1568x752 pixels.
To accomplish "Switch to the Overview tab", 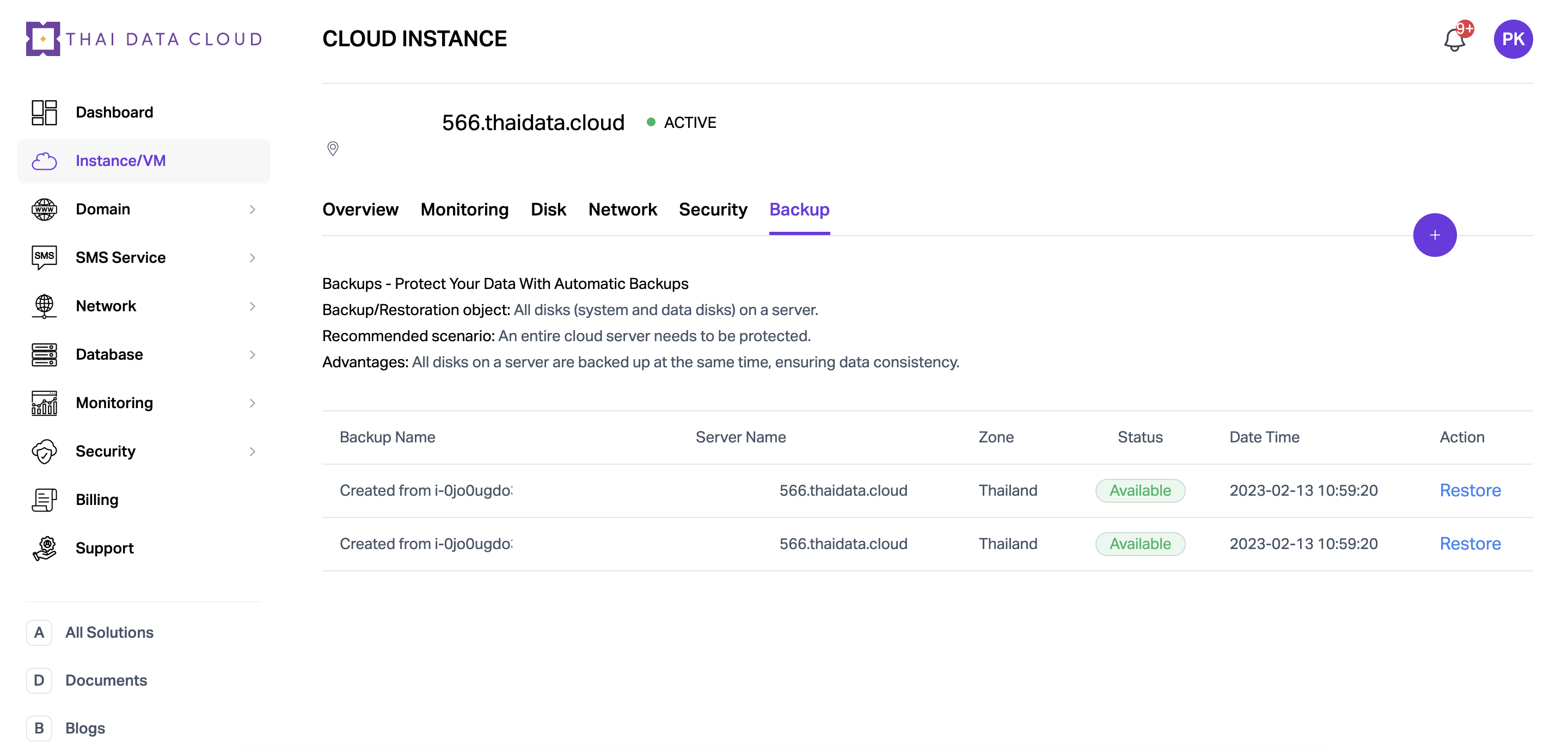I will click(x=360, y=209).
